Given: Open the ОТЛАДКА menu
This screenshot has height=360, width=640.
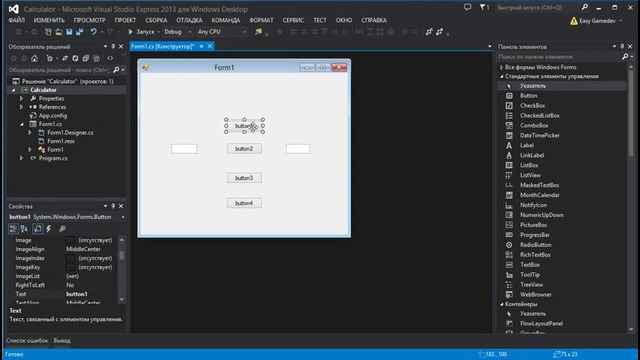Looking at the screenshot, I should (x=189, y=20).
